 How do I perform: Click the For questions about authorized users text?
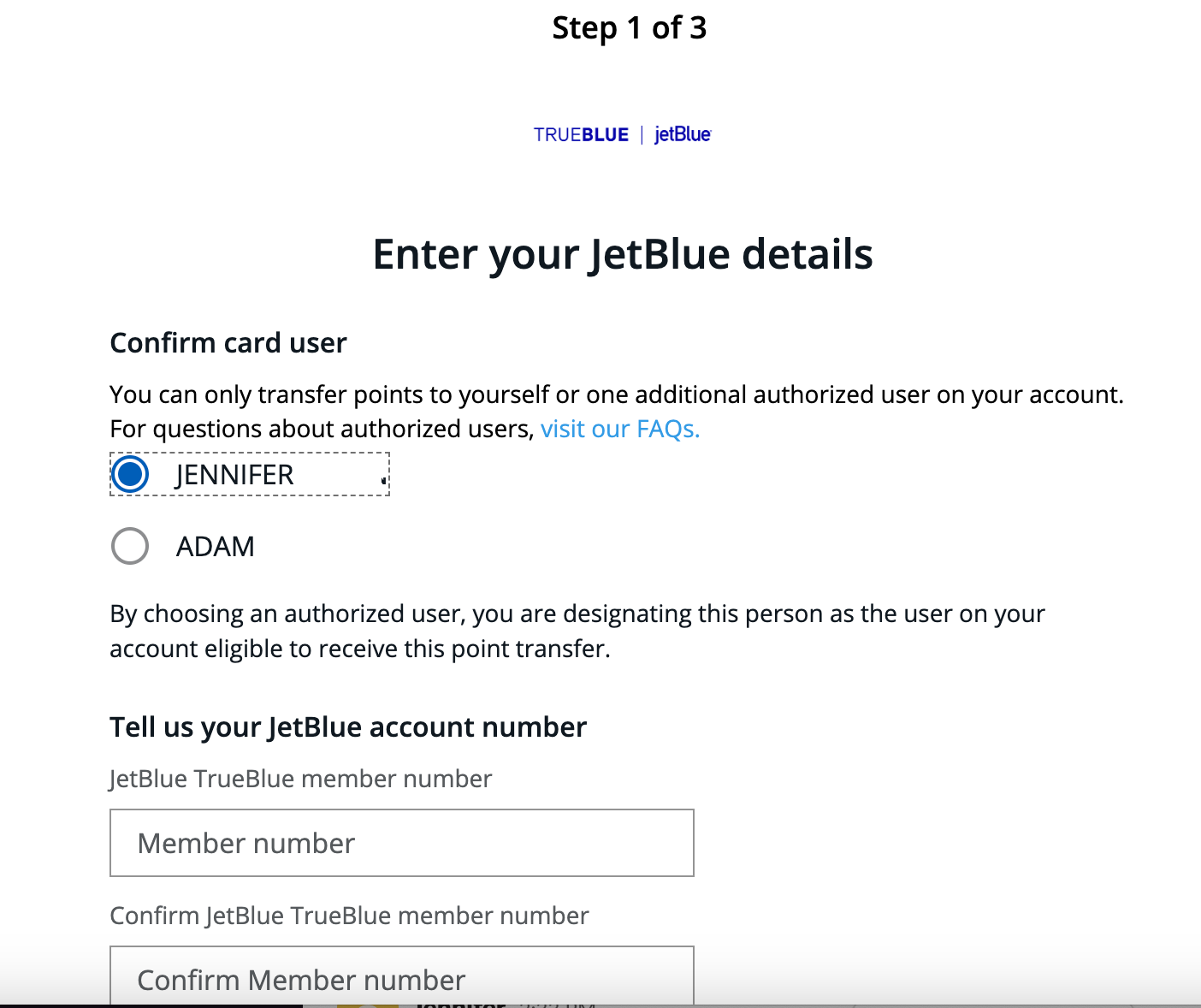[x=322, y=429]
